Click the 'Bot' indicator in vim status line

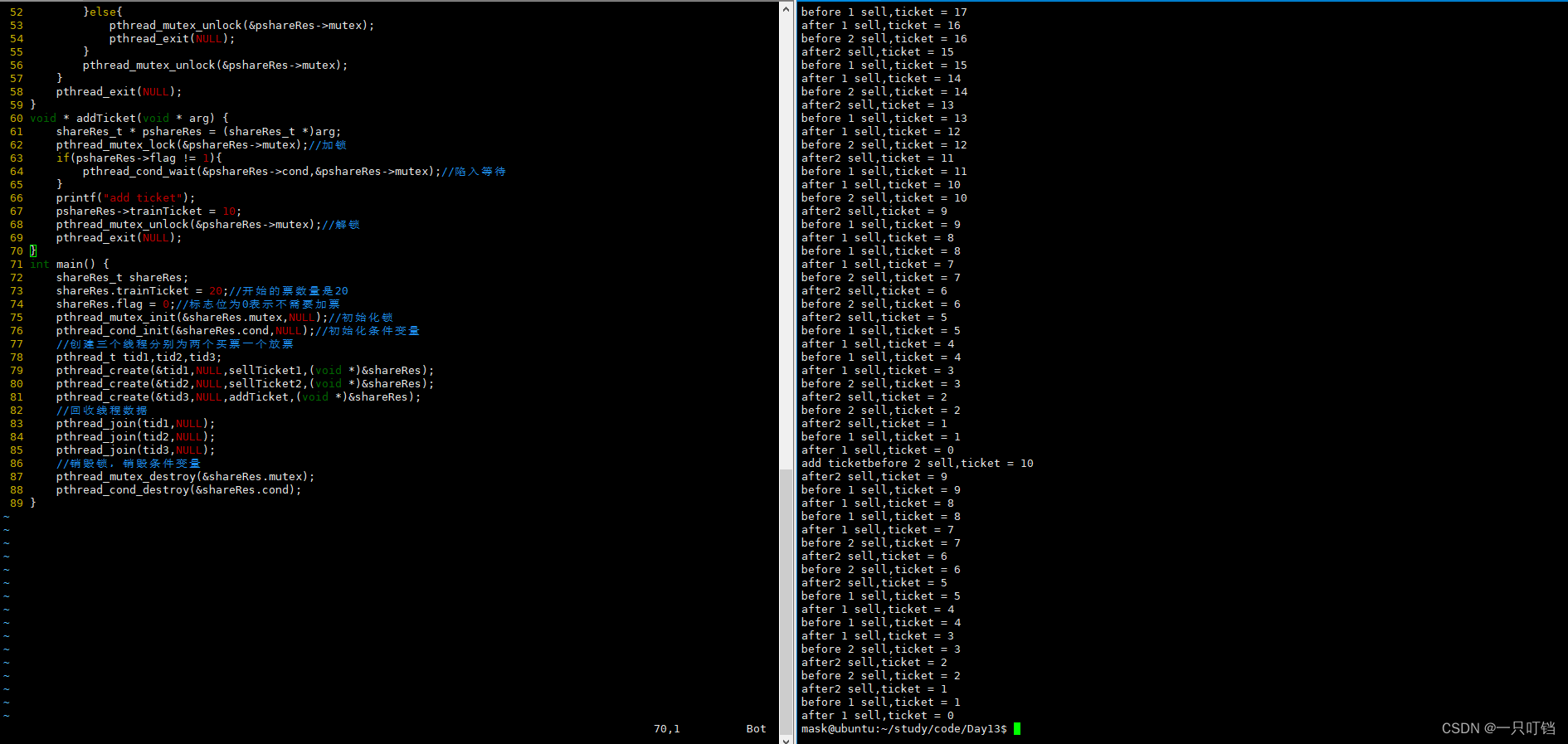point(756,729)
